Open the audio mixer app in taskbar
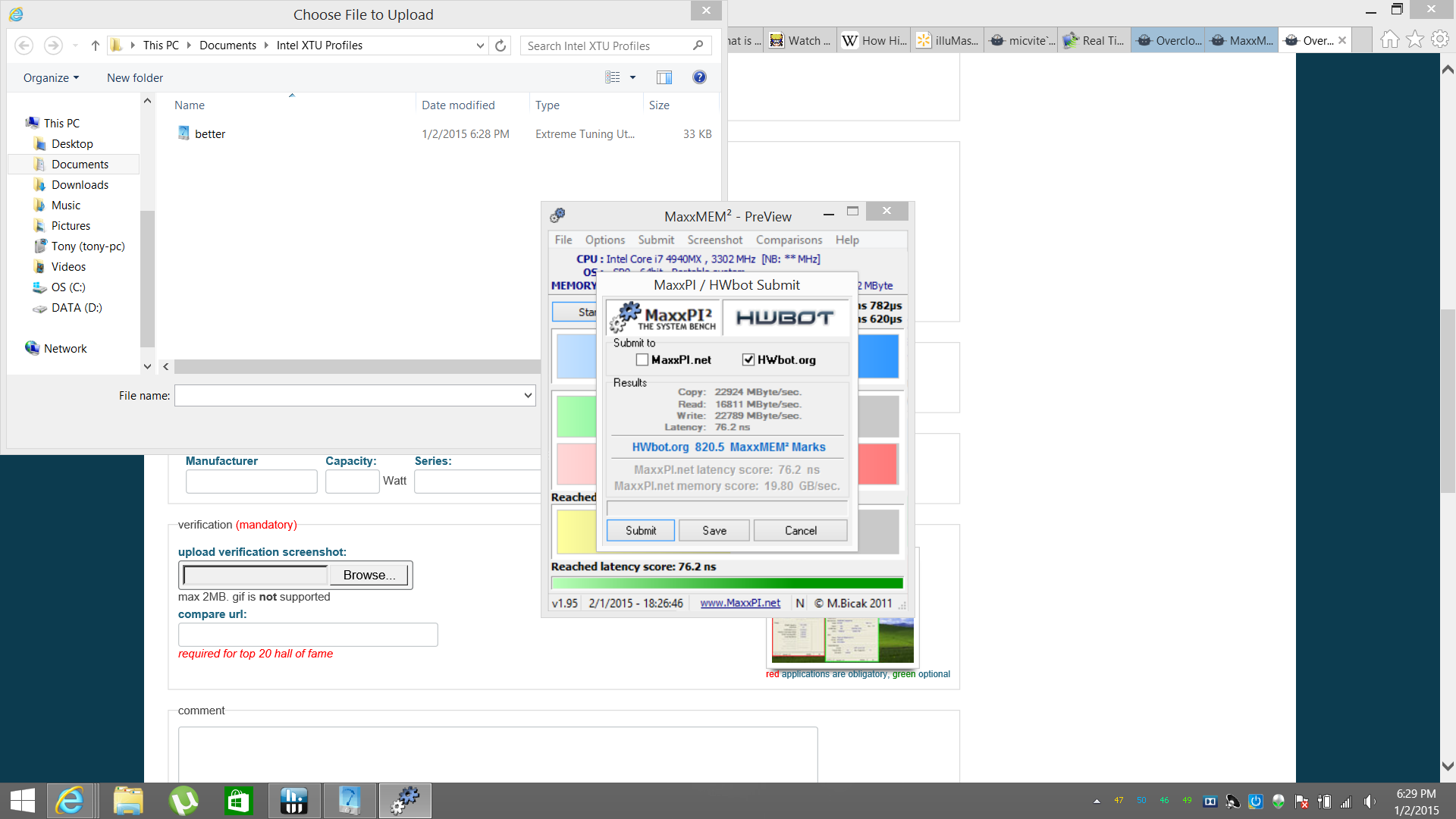 click(x=293, y=801)
